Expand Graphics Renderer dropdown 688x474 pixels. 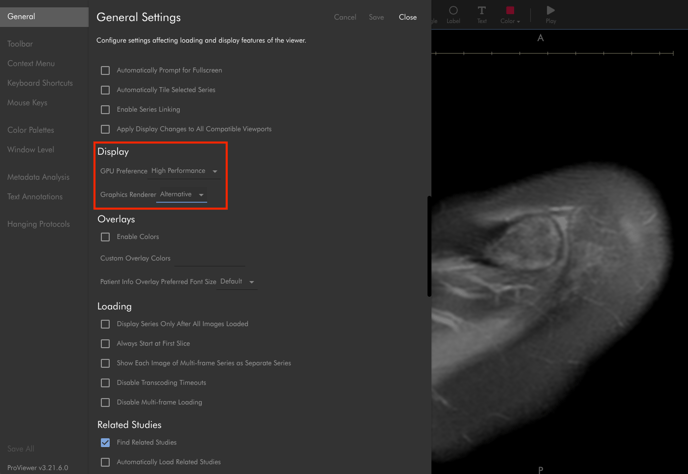(x=182, y=195)
